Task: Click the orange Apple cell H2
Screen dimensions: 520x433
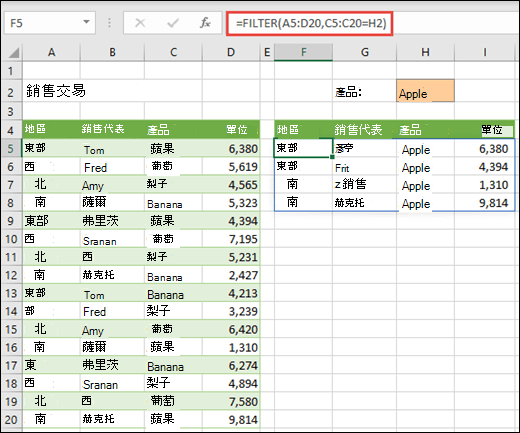Action: (x=425, y=91)
